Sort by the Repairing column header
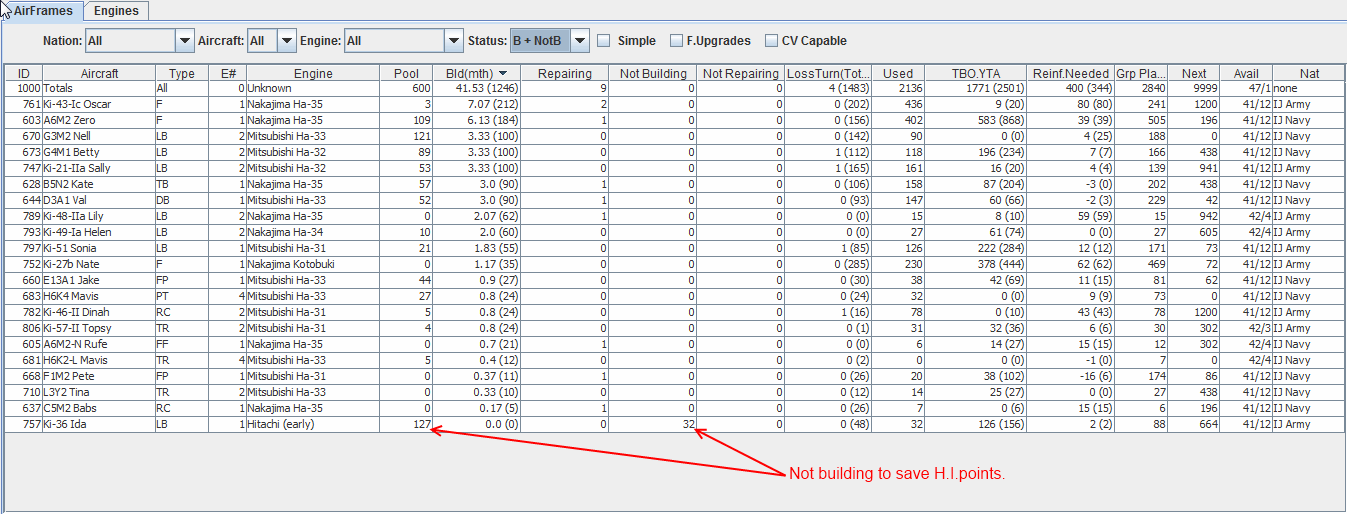This screenshot has width=1347, height=514. click(x=565, y=73)
